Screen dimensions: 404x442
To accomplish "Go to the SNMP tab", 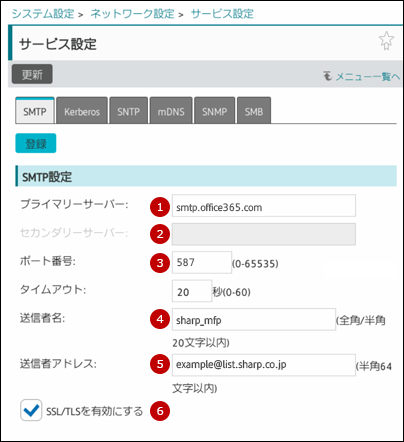I will [215, 110].
